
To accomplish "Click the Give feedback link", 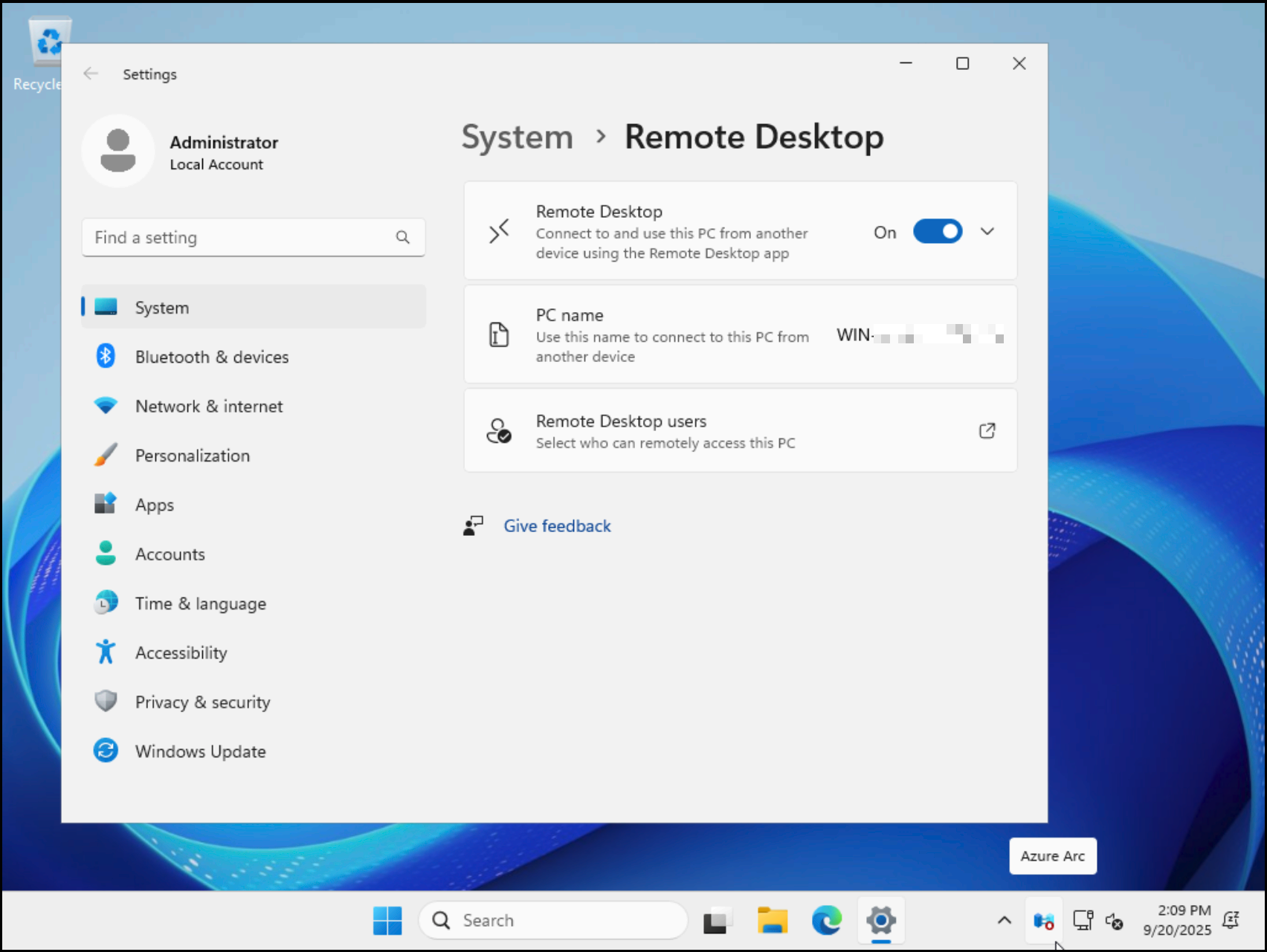I will pos(557,526).
